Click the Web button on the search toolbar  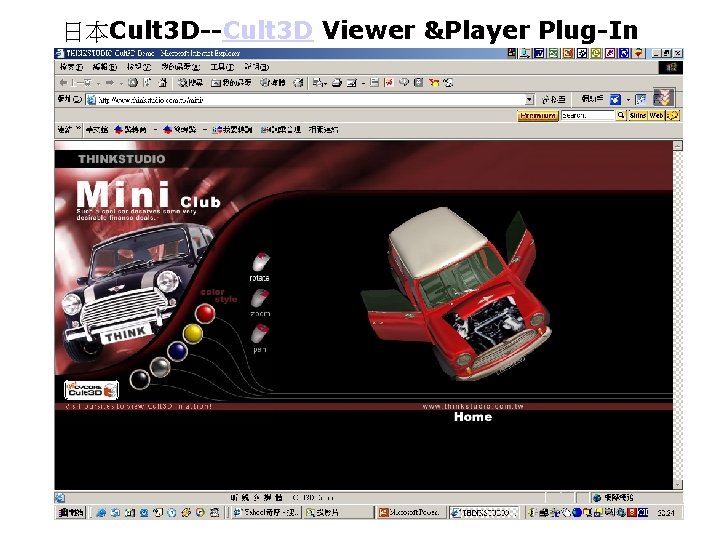pos(656,115)
